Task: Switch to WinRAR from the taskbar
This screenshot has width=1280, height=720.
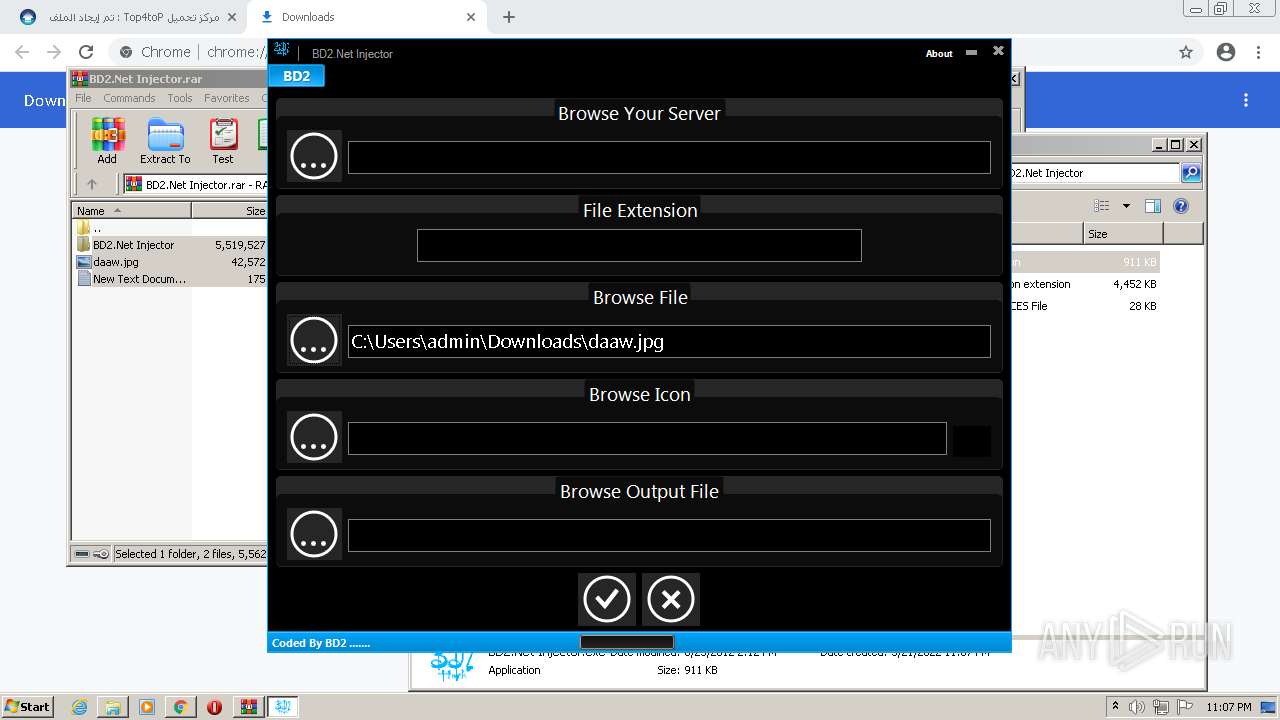Action: 248,707
